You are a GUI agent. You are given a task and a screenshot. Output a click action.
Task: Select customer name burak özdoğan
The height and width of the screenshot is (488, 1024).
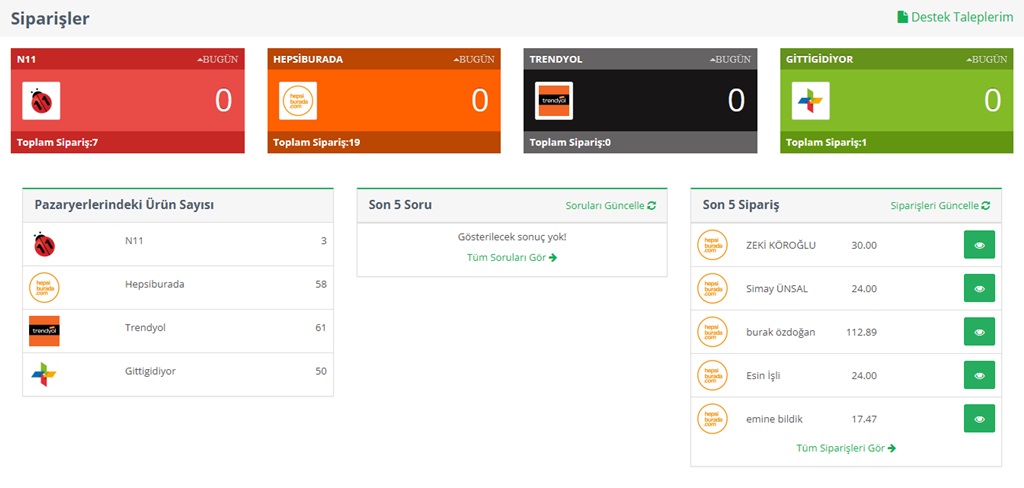780,332
